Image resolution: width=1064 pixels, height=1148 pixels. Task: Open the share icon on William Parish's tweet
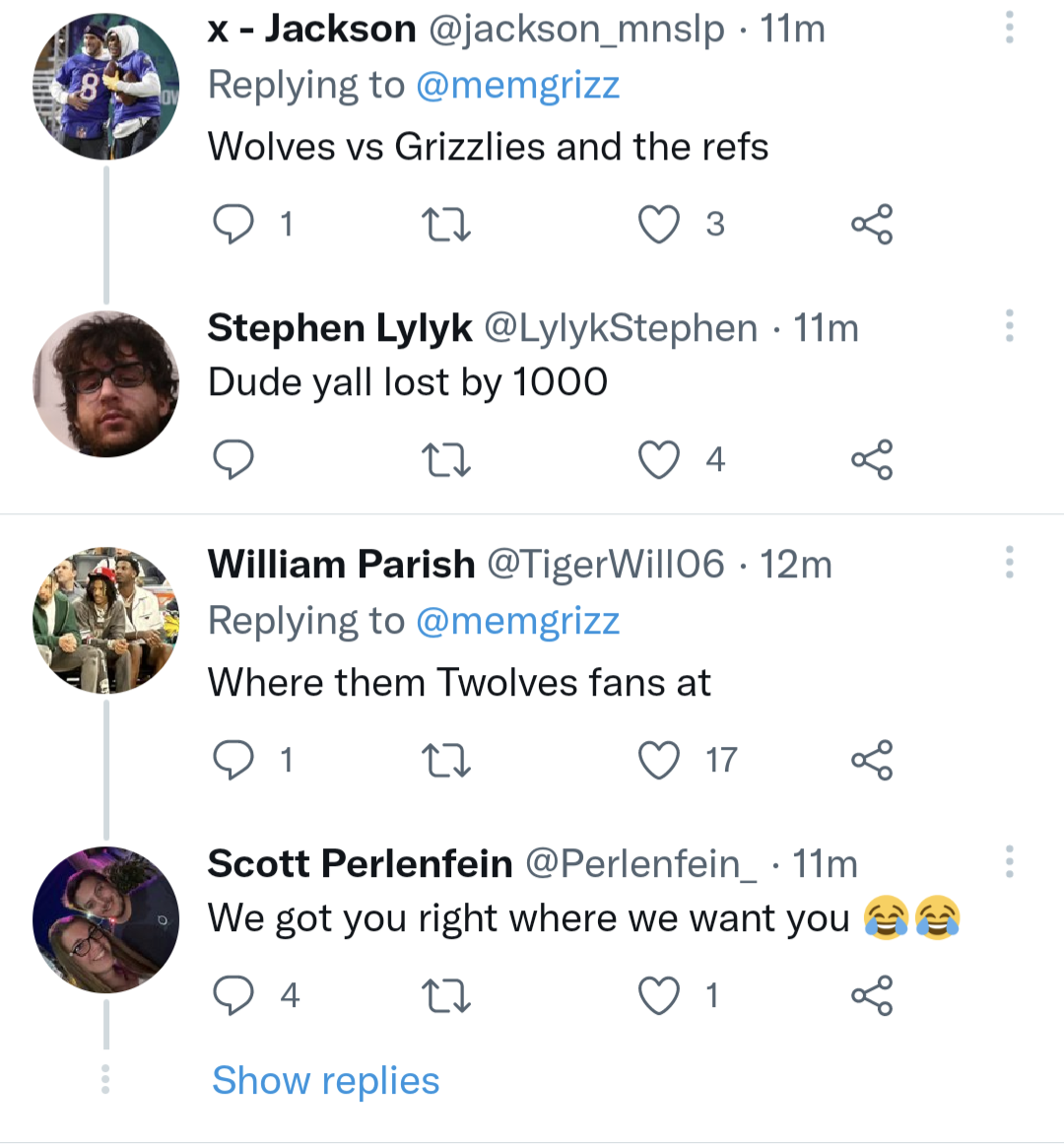(871, 759)
